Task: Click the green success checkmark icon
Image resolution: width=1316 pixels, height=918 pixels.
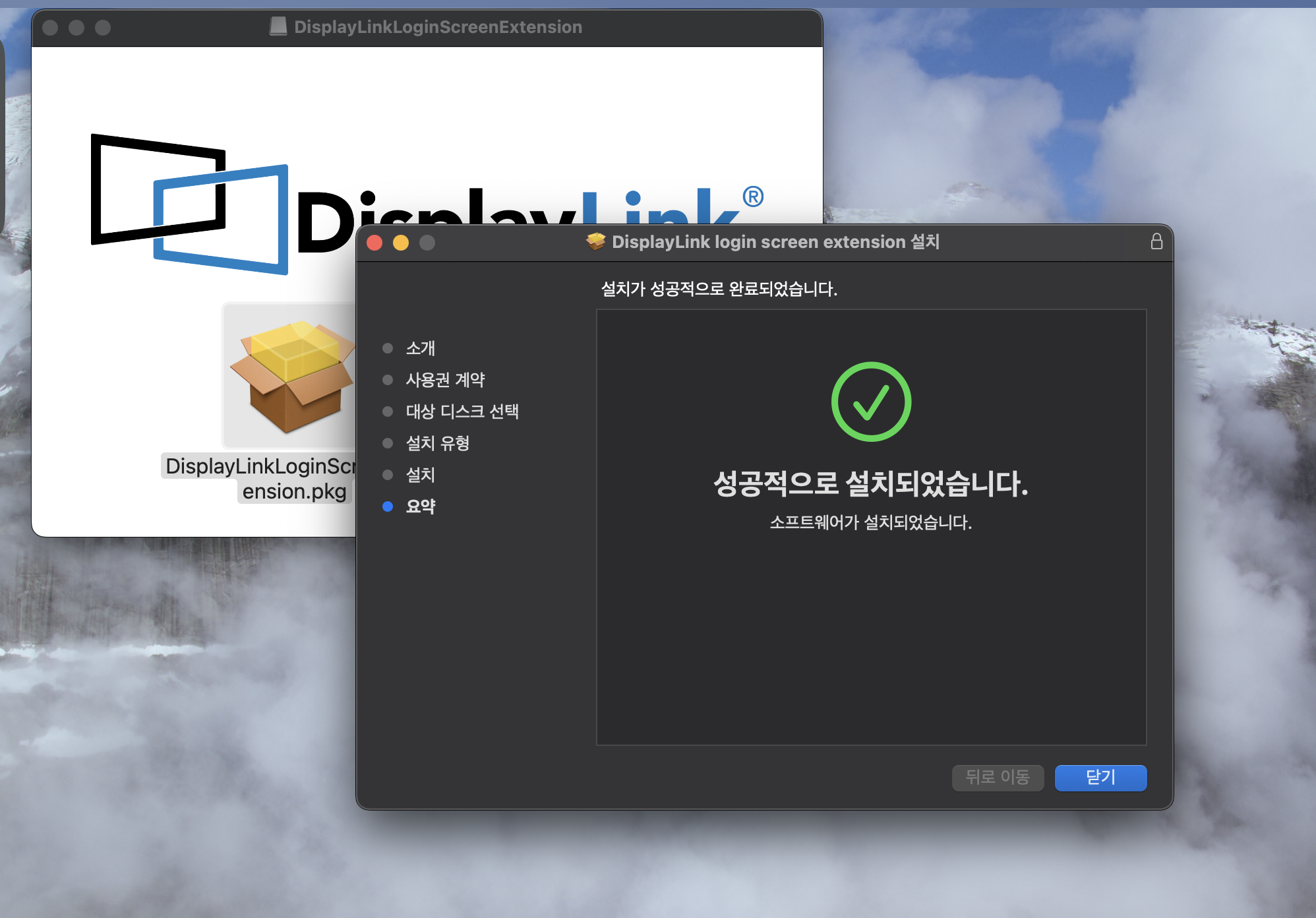Action: point(871,402)
